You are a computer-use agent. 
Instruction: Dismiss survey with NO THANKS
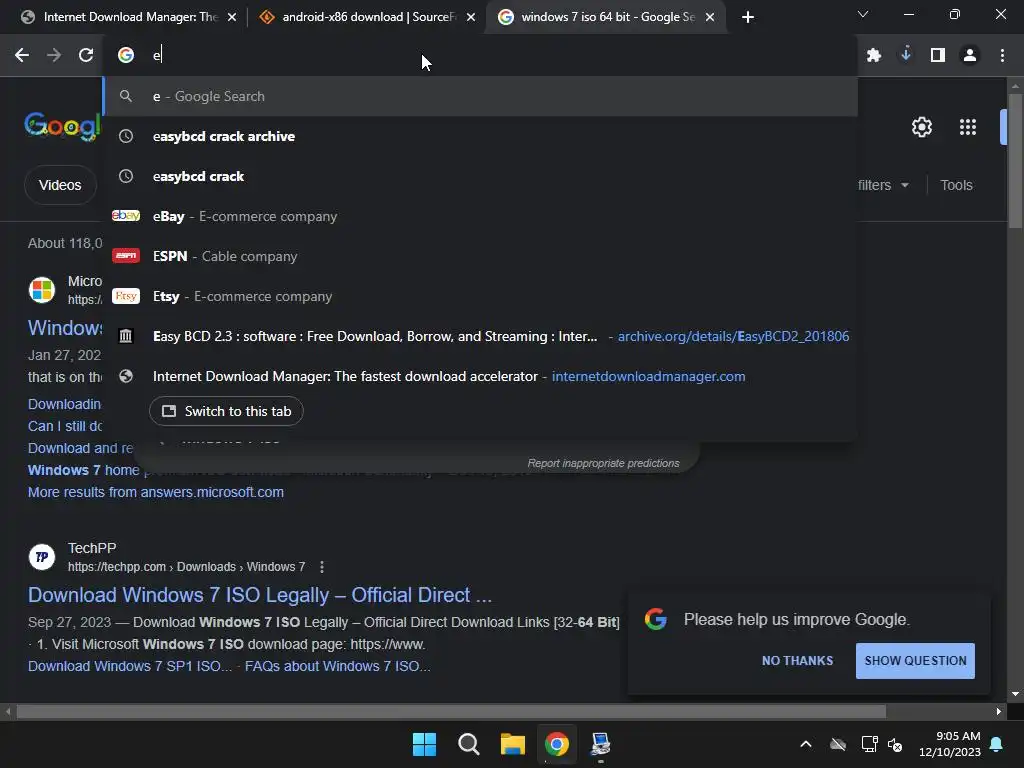(x=797, y=661)
